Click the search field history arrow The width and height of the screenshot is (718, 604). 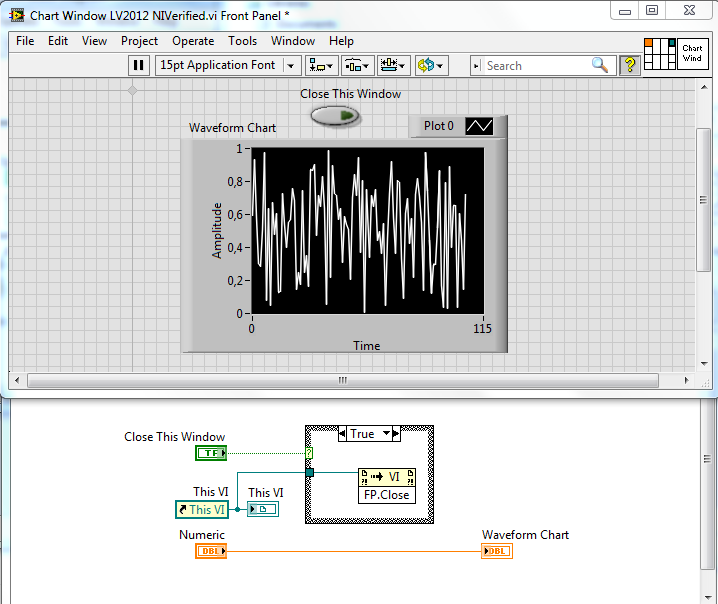[476, 66]
